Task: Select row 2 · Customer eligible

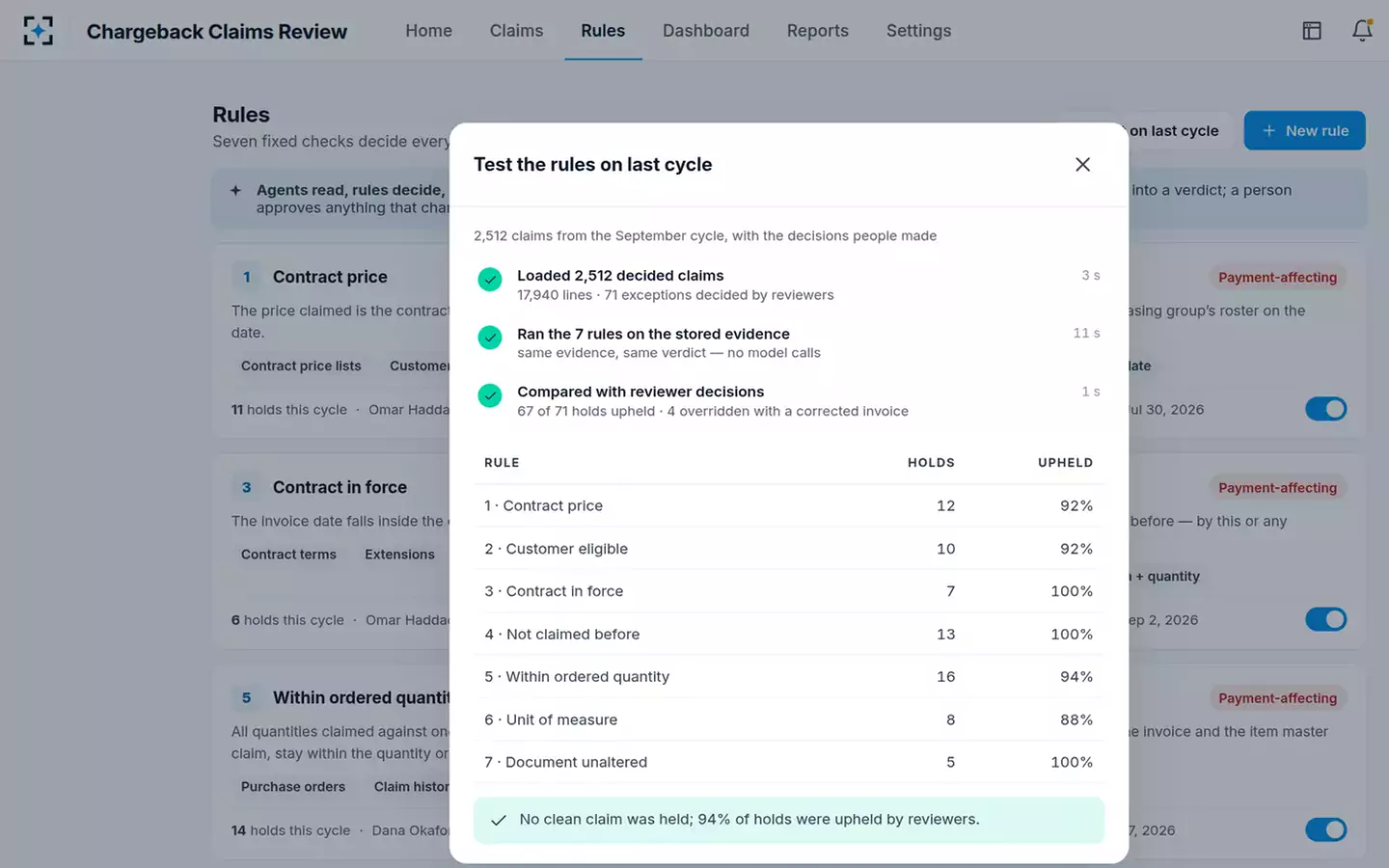Action: 789,549
